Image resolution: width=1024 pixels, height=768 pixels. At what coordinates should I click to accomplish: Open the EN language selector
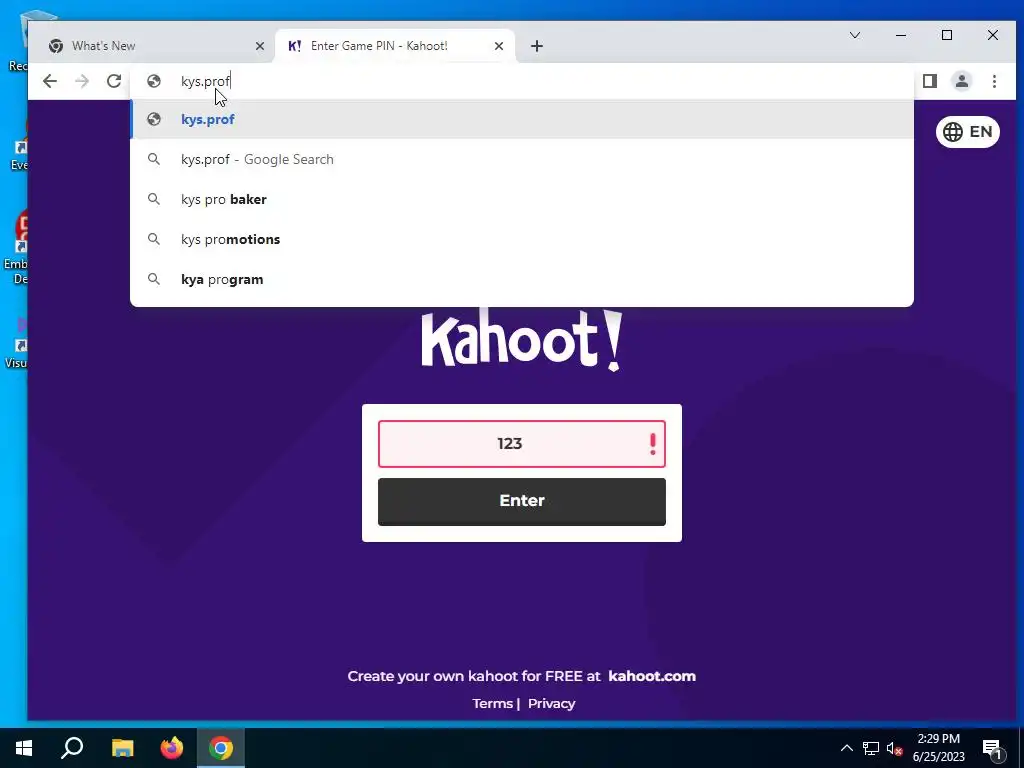[x=968, y=132]
